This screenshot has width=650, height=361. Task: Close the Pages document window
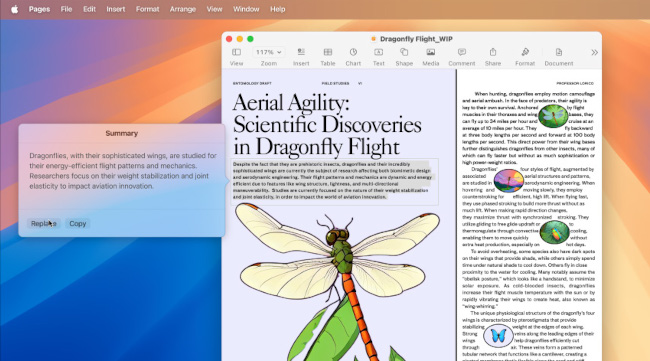coord(229,39)
